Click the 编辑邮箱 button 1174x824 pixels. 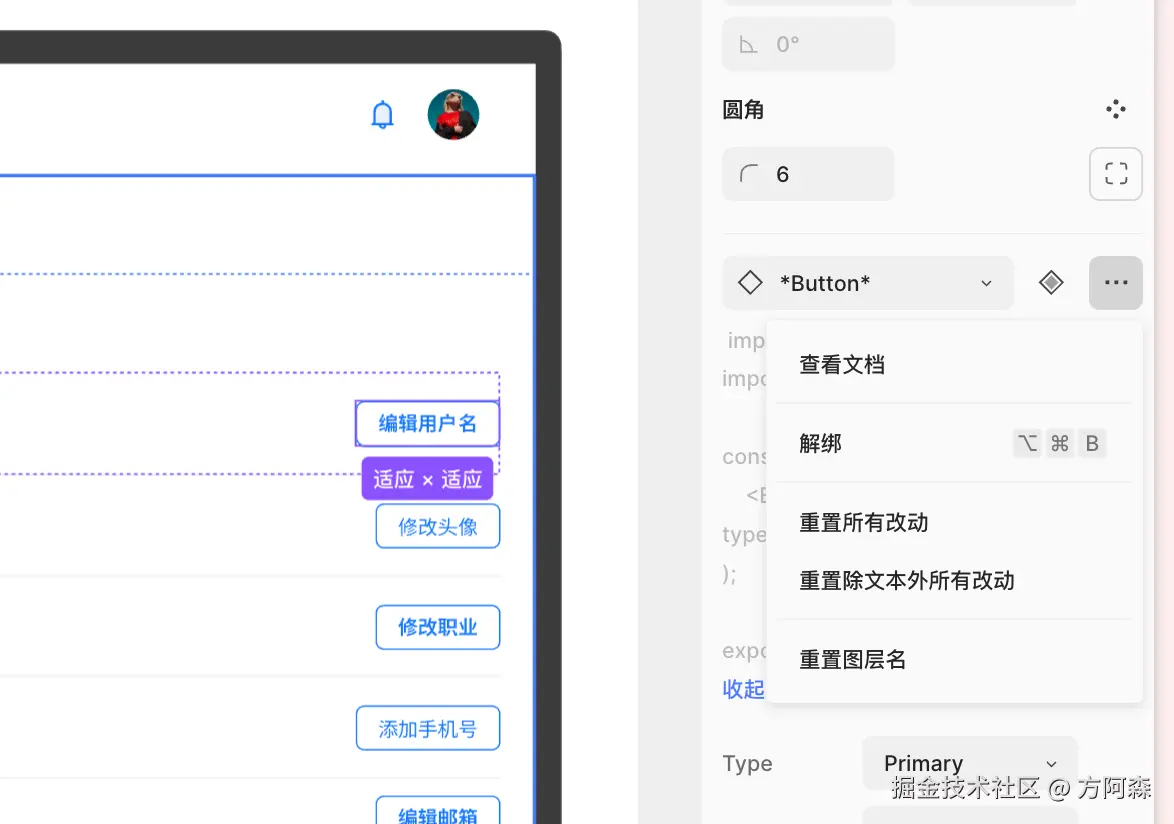pyautogui.click(x=438, y=811)
